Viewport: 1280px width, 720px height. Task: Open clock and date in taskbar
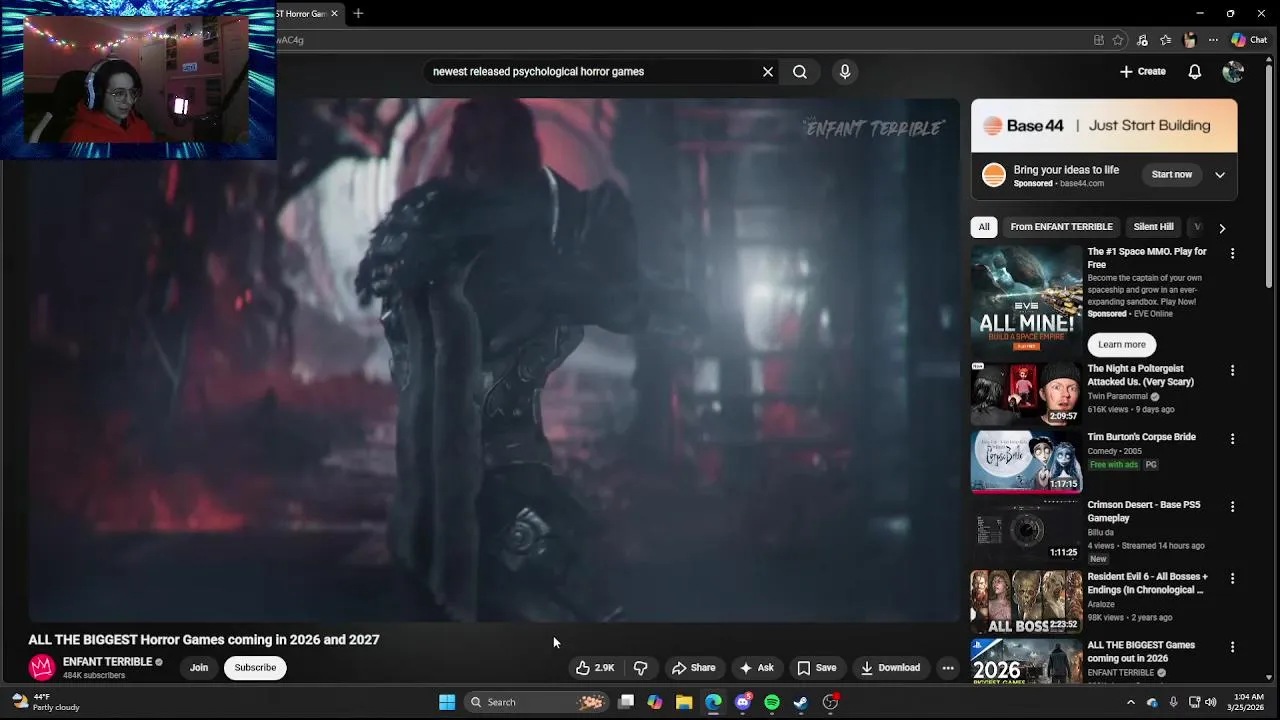click(1248, 702)
